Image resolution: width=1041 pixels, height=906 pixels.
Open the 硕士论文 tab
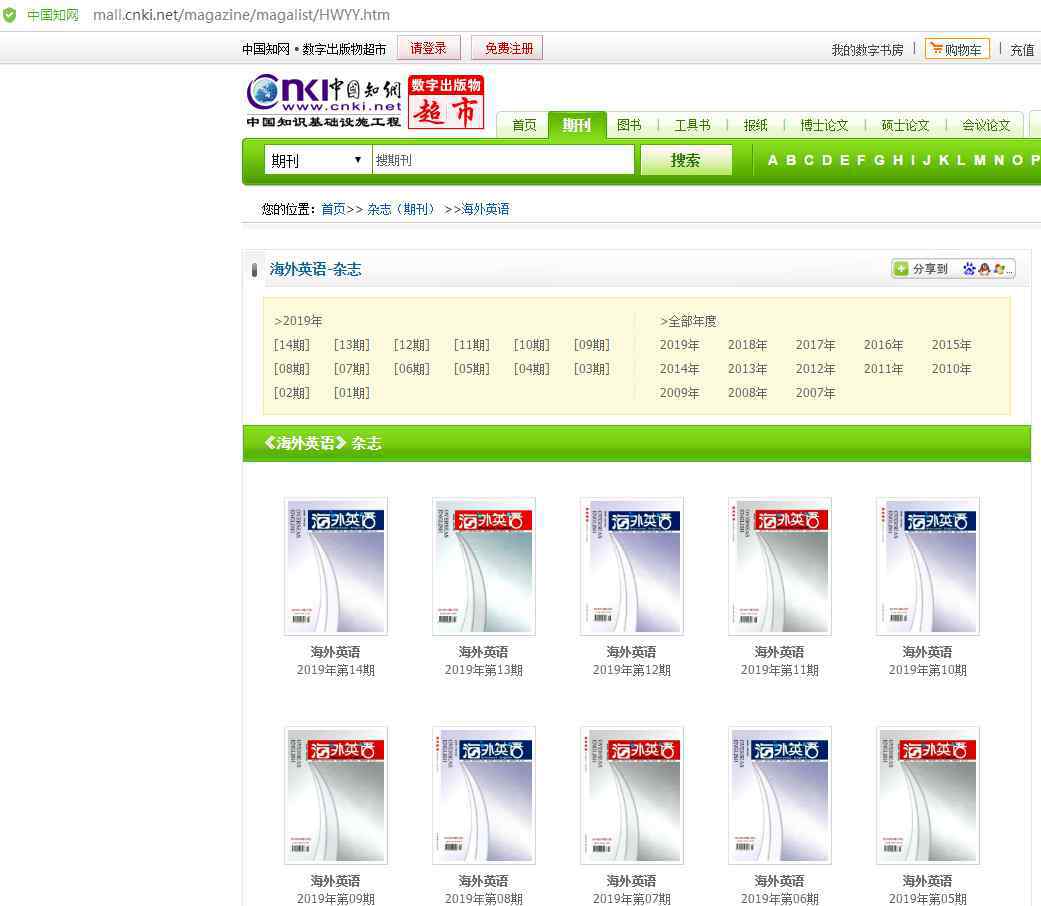click(905, 125)
